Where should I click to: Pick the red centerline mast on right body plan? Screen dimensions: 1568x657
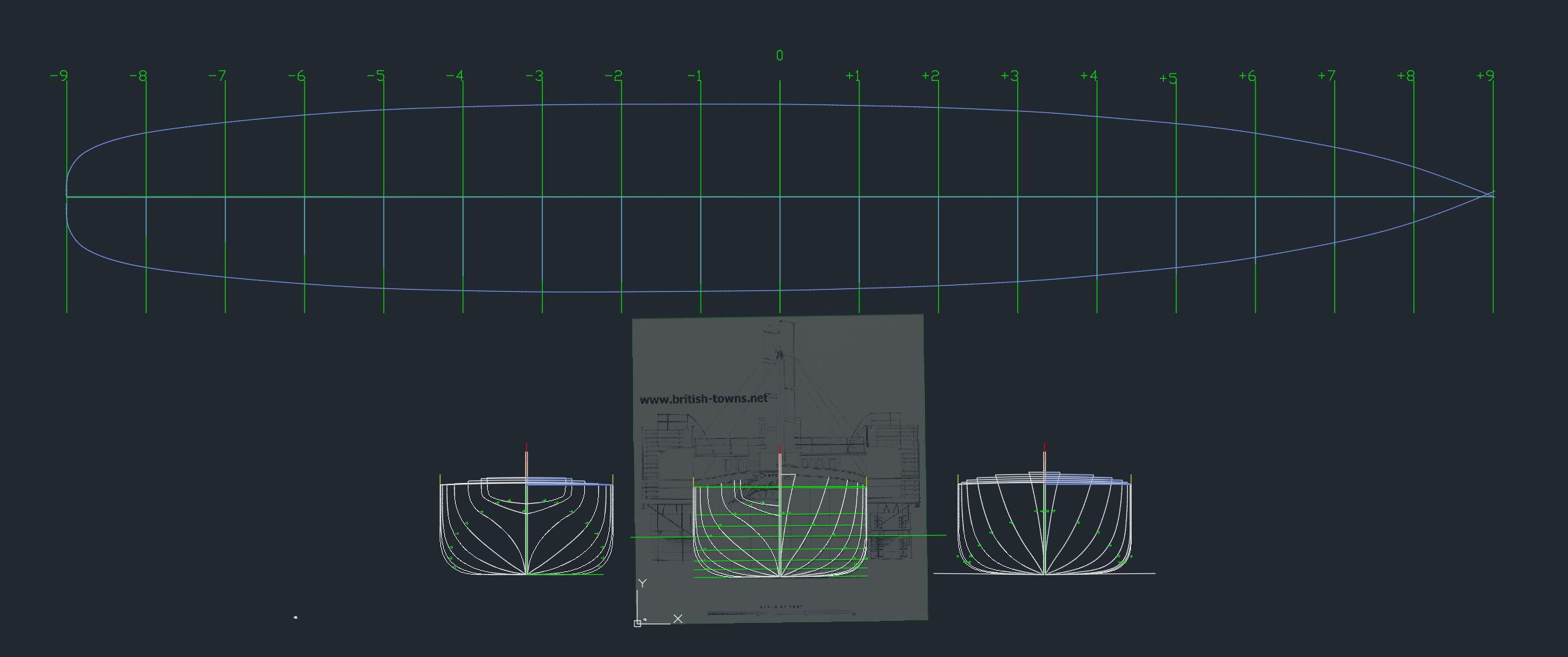(1045, 447)
